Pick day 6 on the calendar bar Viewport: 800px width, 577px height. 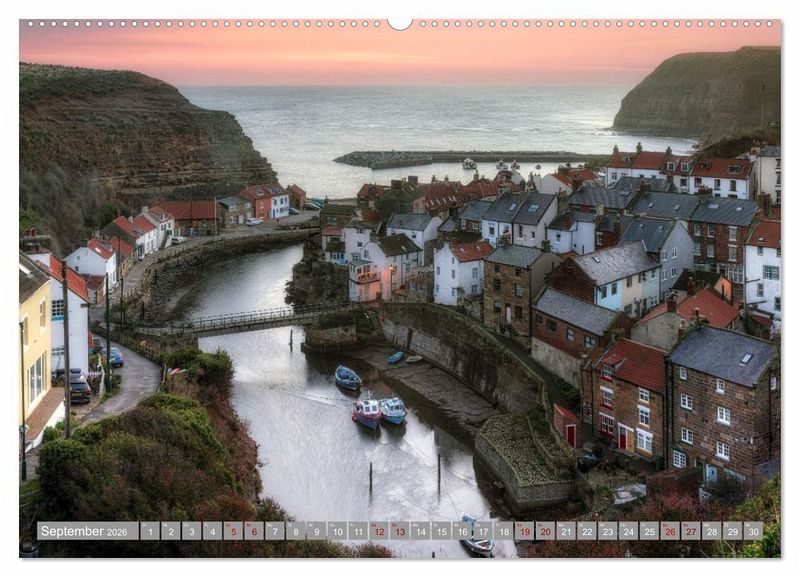coord(254,531)
